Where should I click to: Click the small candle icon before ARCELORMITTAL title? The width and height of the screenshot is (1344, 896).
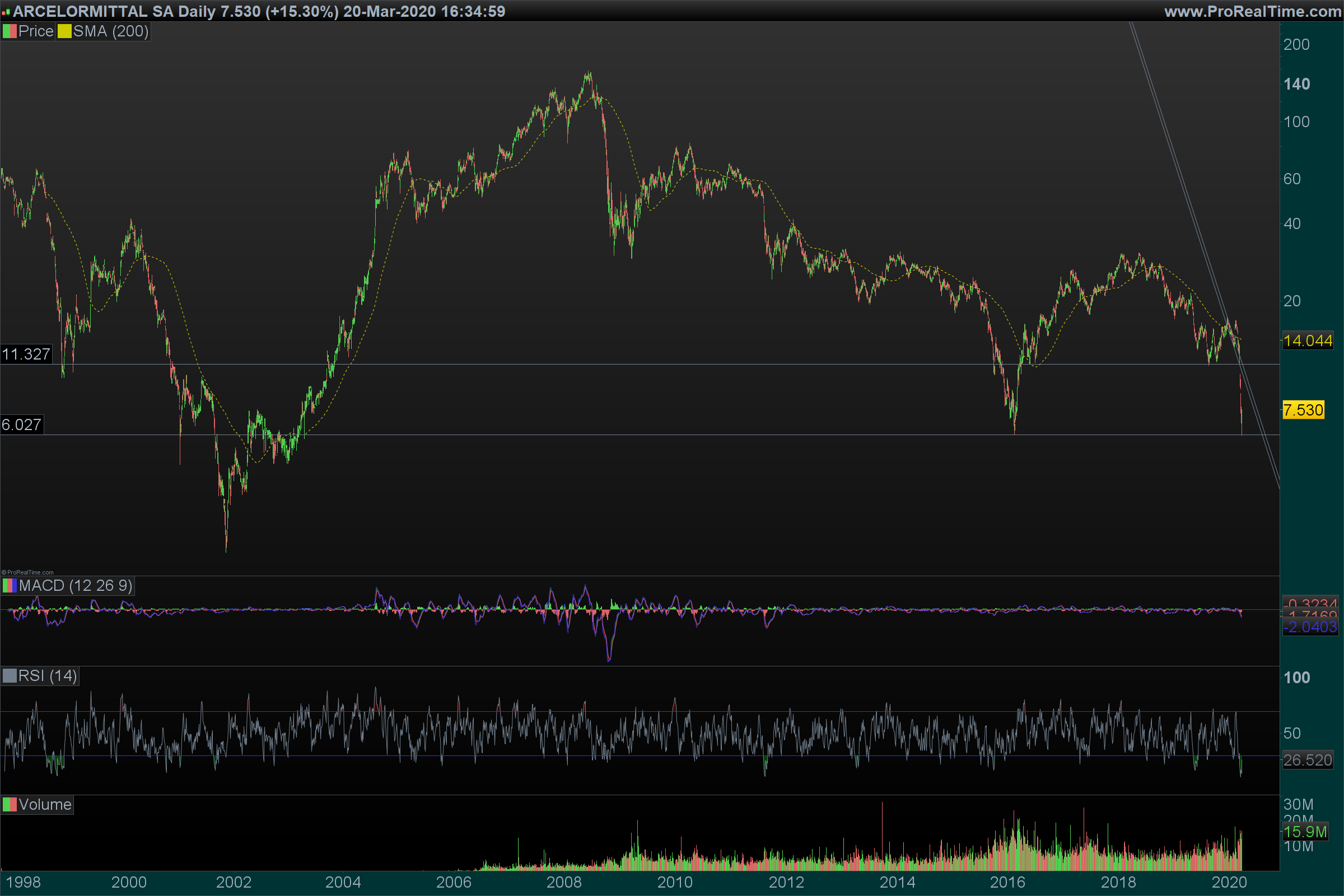click(6, 12)
